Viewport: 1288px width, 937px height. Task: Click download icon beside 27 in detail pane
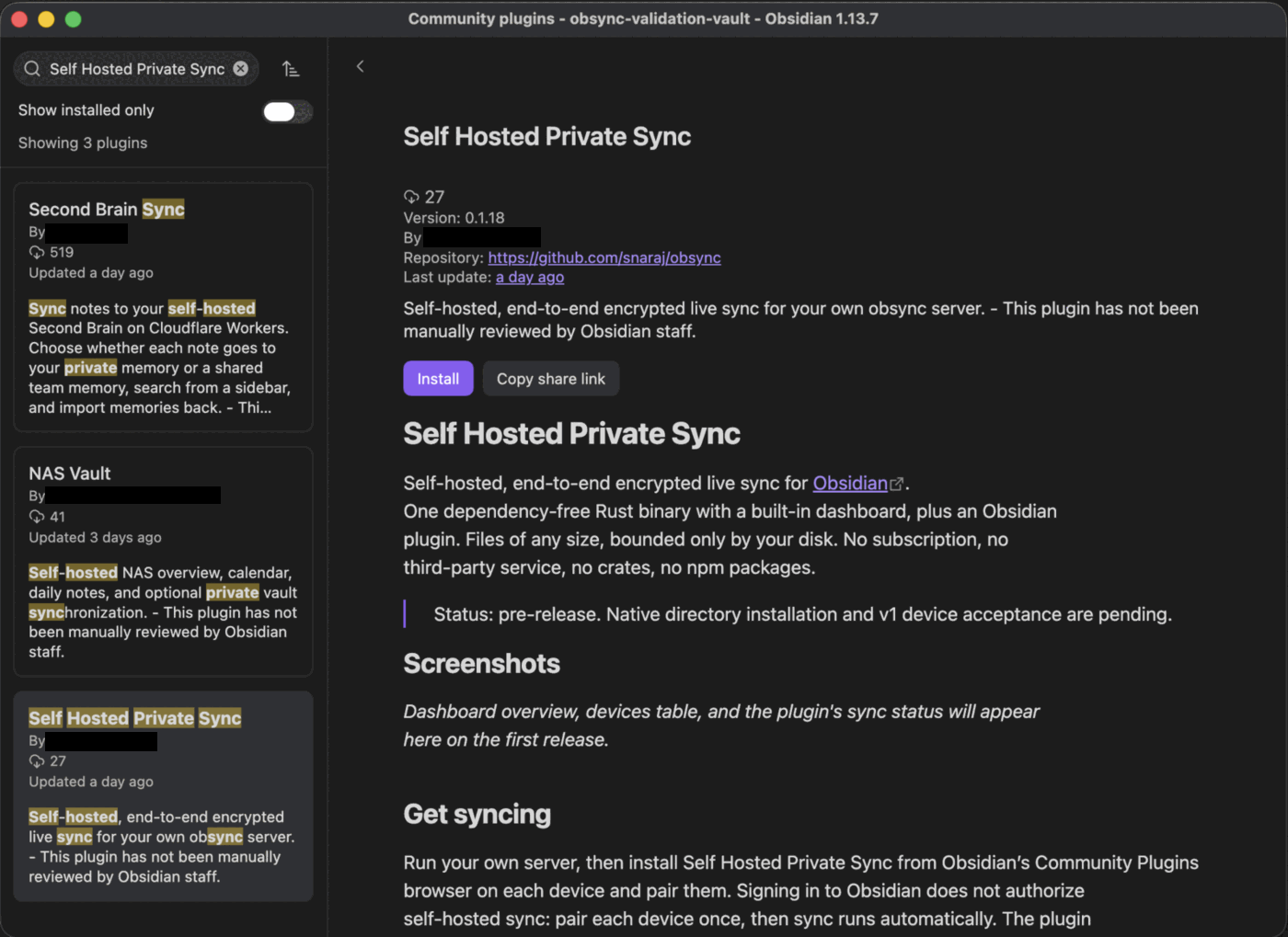(x=411, y=197)
